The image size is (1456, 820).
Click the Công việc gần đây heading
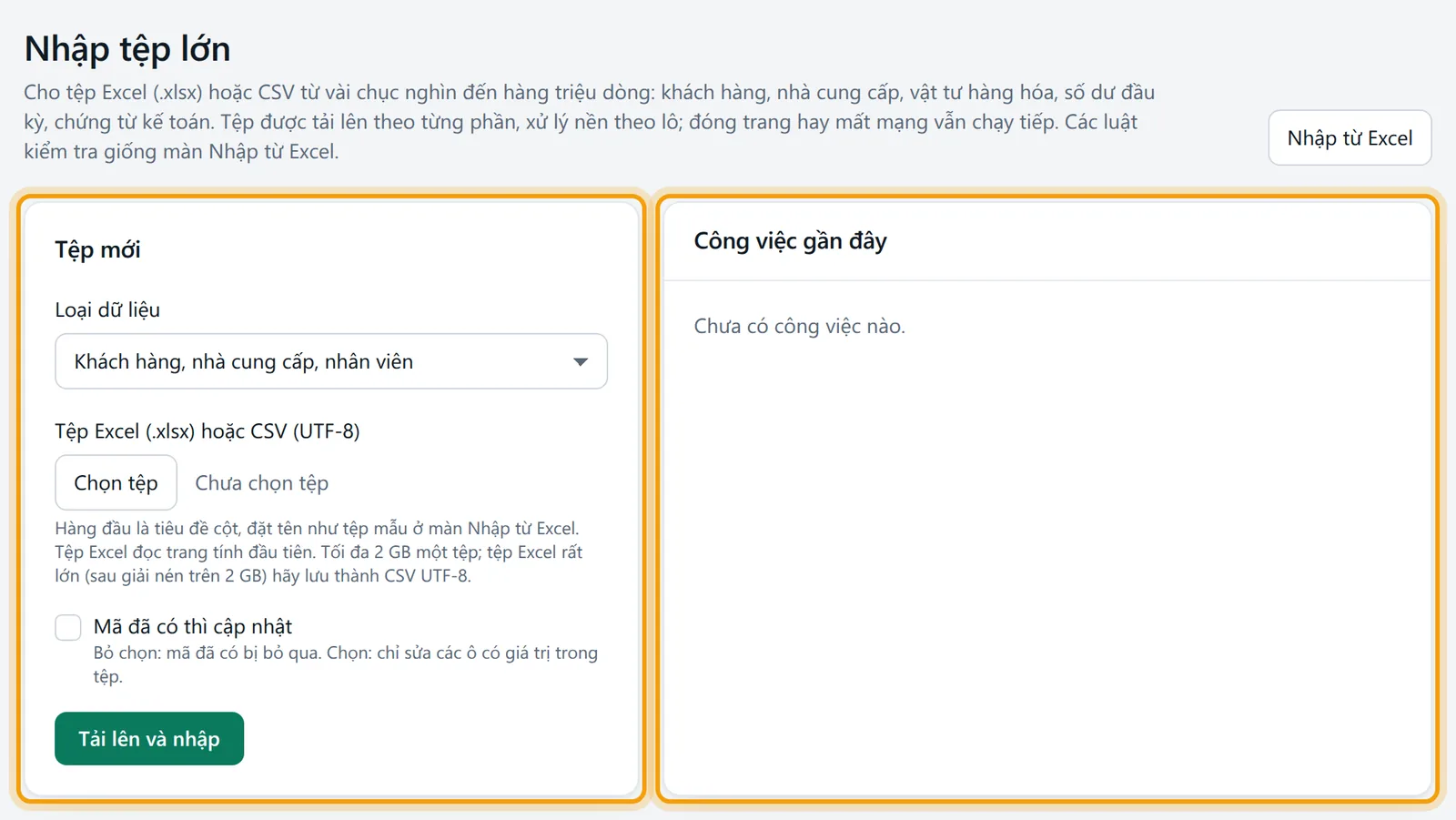point(790,241)
